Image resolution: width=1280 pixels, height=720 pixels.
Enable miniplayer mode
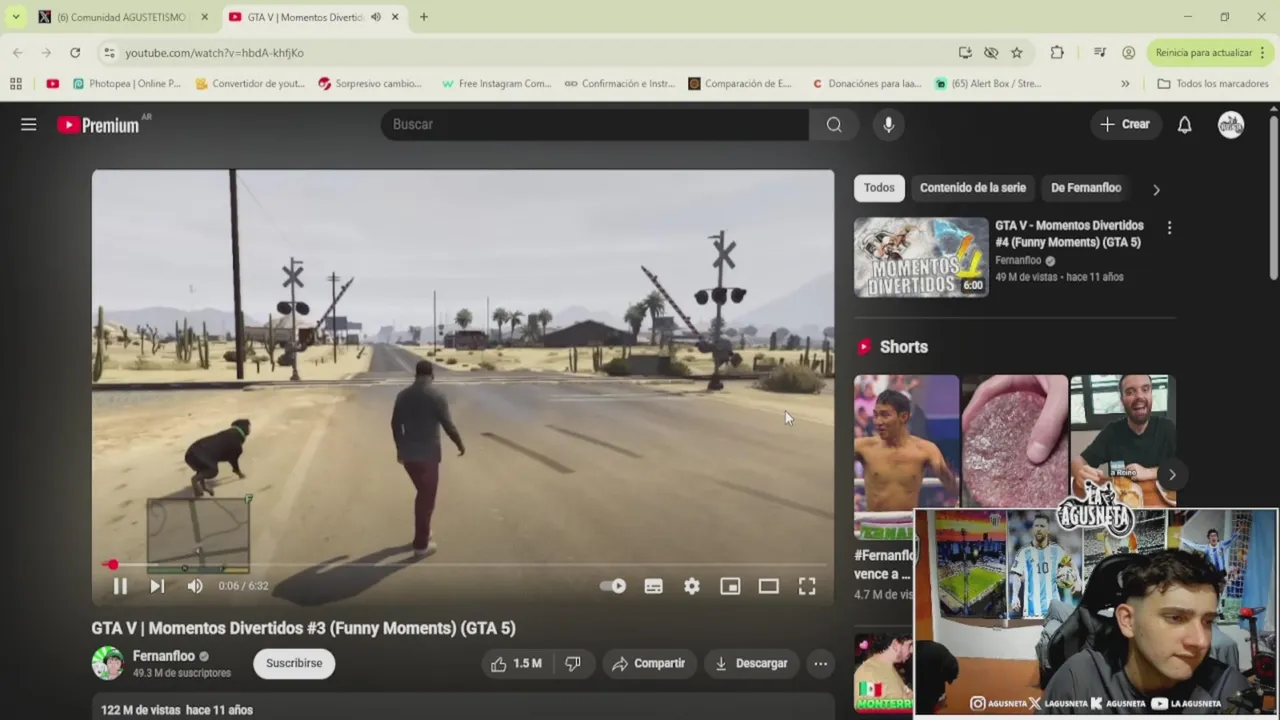(x=730, y=586)
